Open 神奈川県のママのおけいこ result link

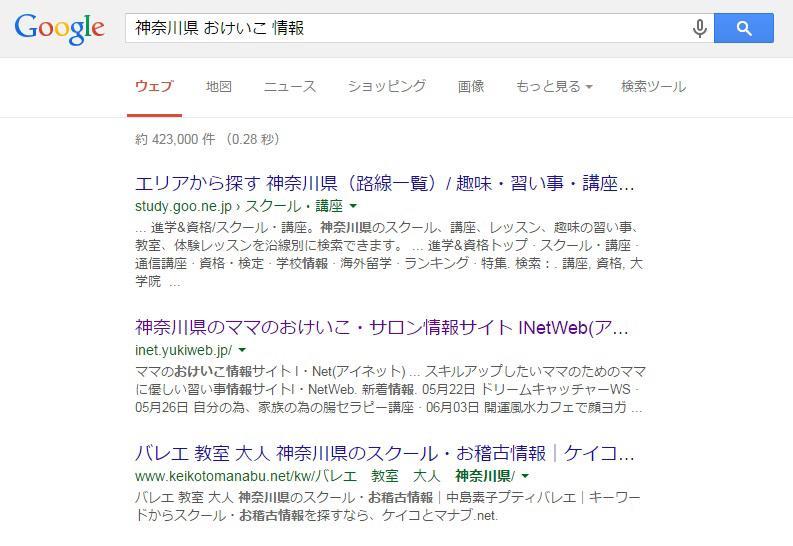(x=382, y=328)
